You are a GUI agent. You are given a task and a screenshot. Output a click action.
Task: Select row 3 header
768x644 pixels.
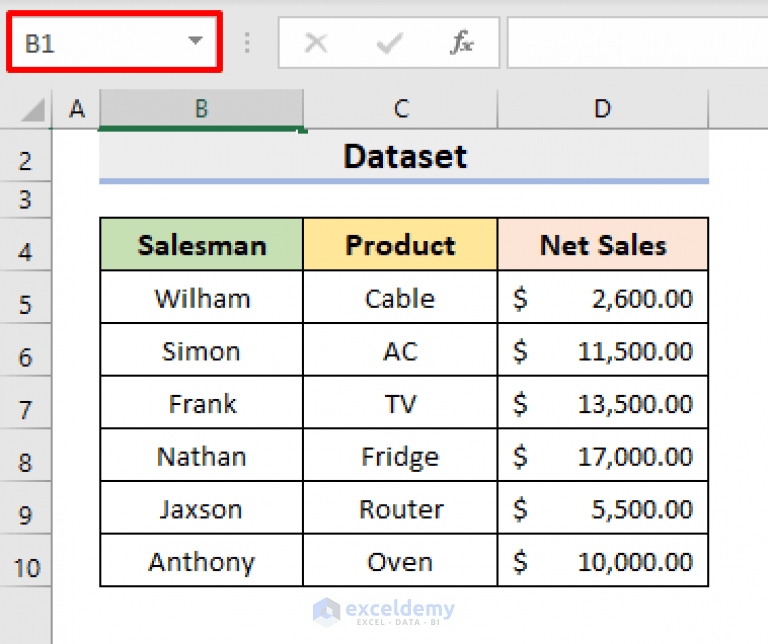25,200
